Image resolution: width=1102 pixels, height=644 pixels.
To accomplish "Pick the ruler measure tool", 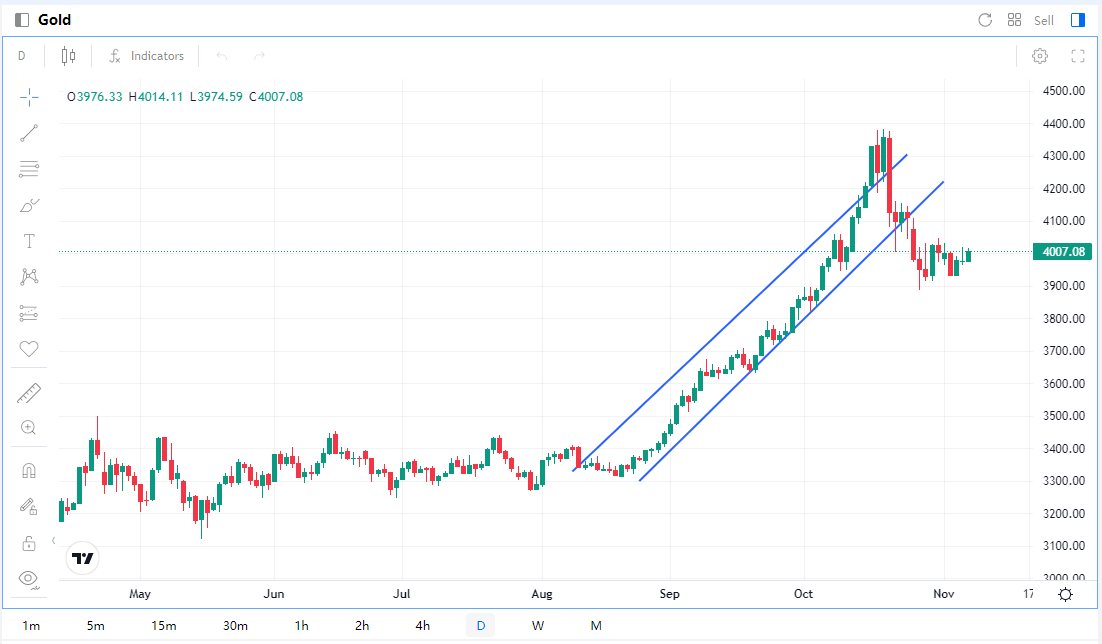I will coord(29,394).
